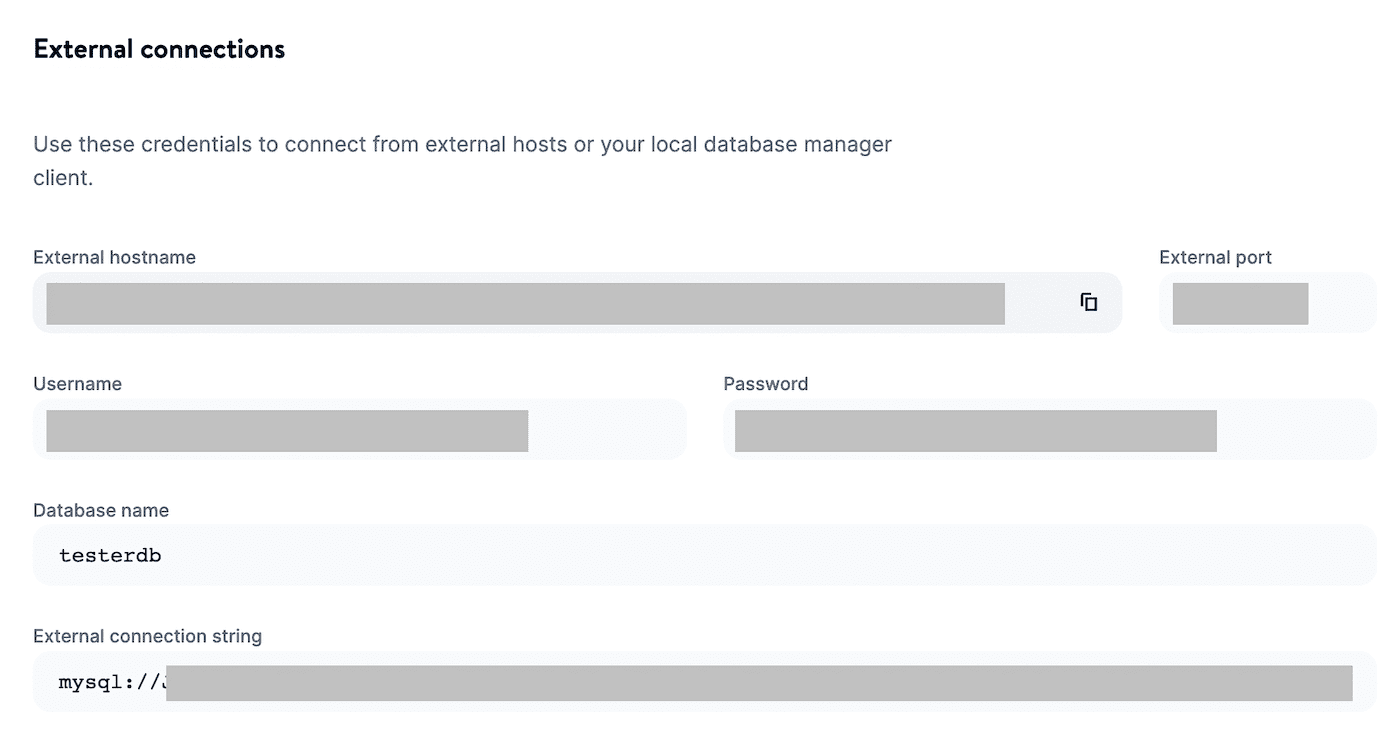Click the Username label
Viewport: 1400px width, 747px height.
click(78, 383)
